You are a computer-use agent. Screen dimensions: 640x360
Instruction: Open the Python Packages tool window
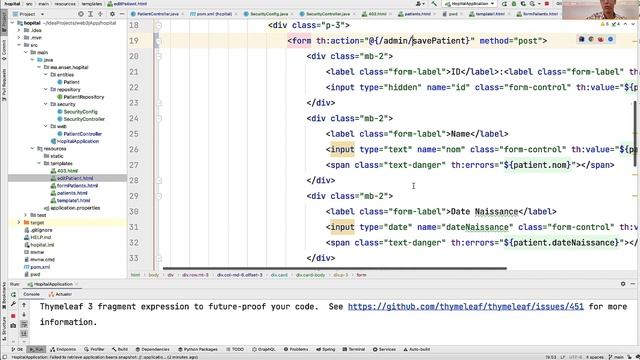[x=198, y=349]
